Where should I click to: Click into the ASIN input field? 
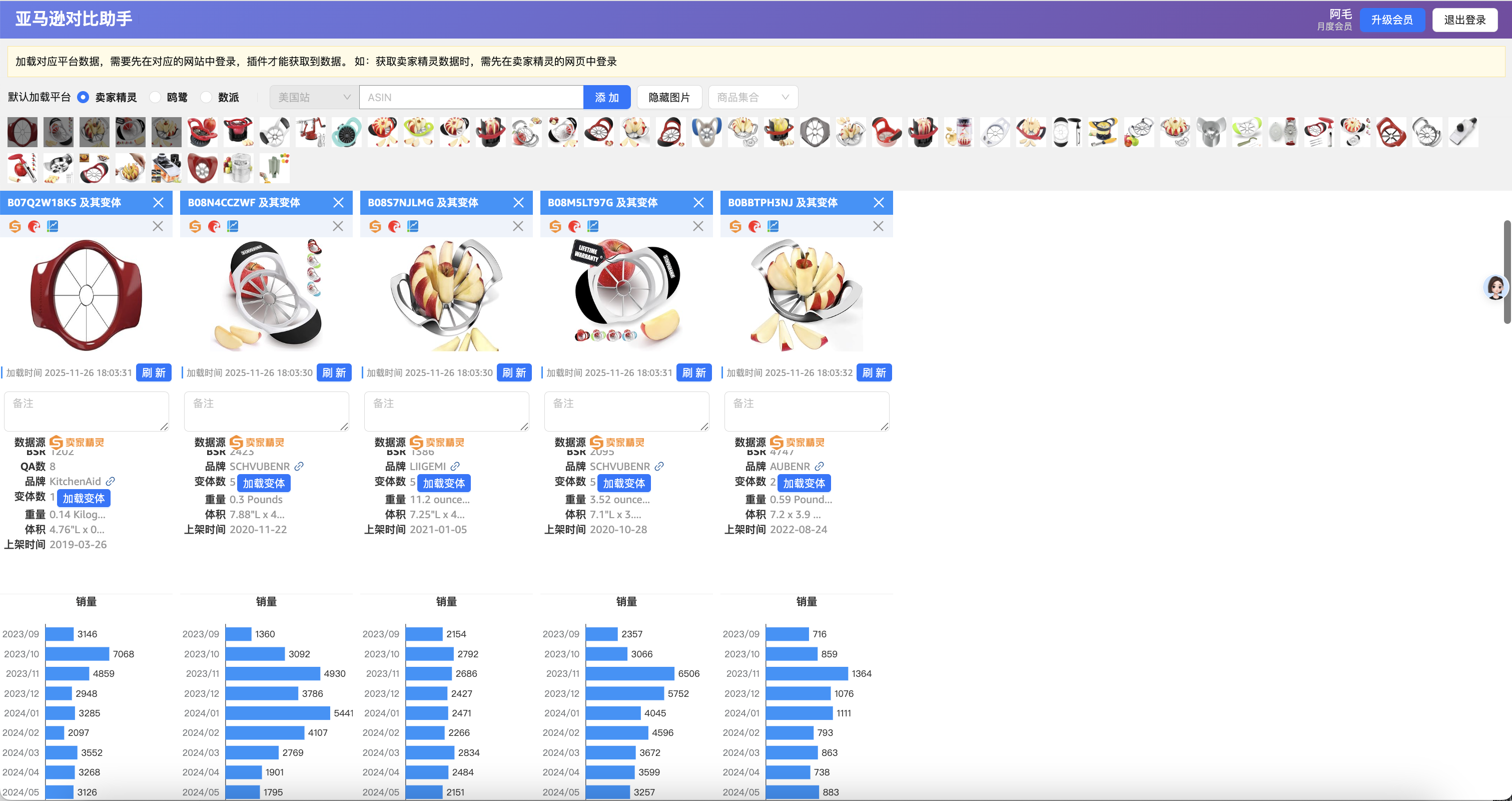coord(471,98)
